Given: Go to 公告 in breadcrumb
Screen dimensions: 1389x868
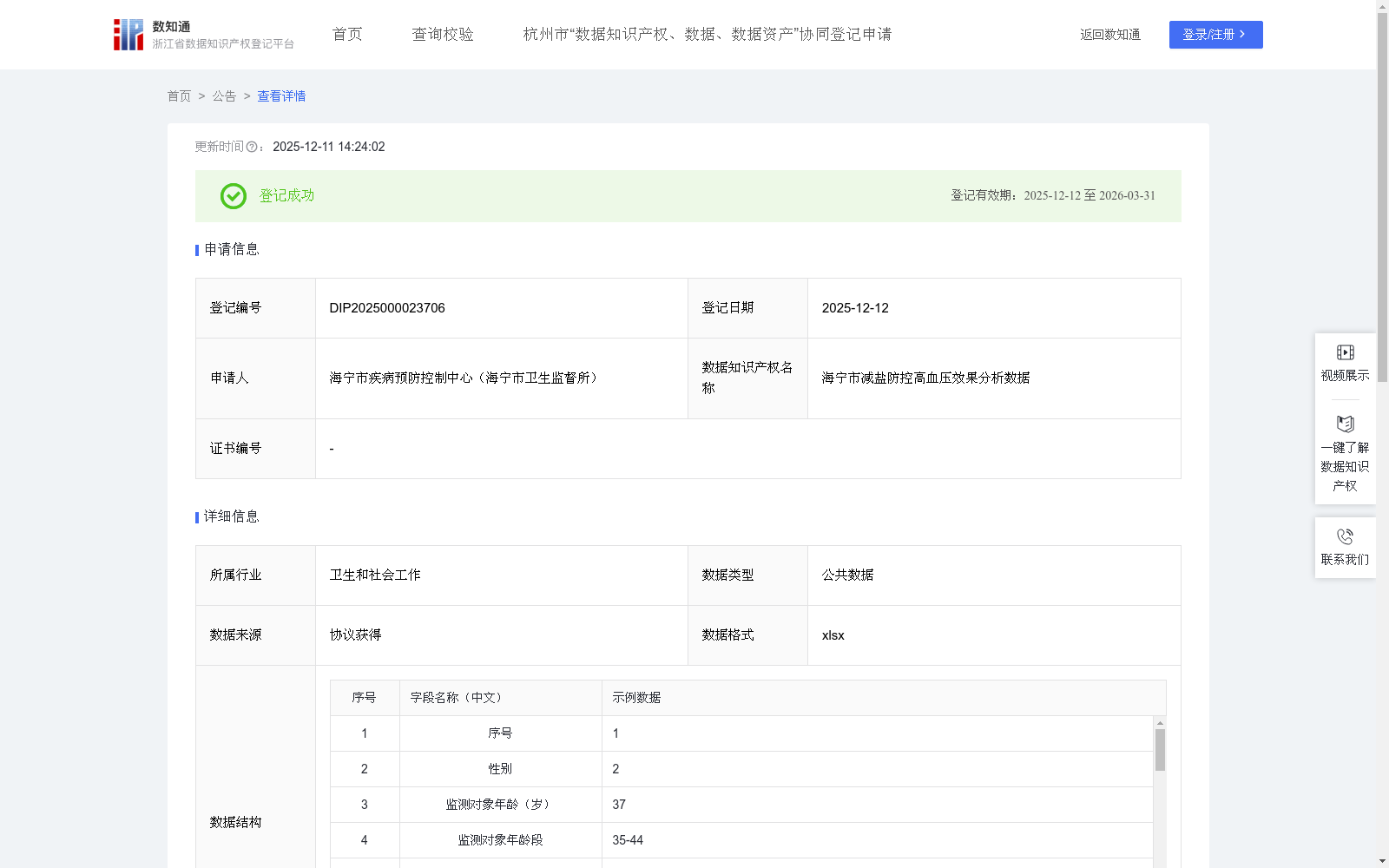Looking at the screenshot, I should click(x=224, y=96).
